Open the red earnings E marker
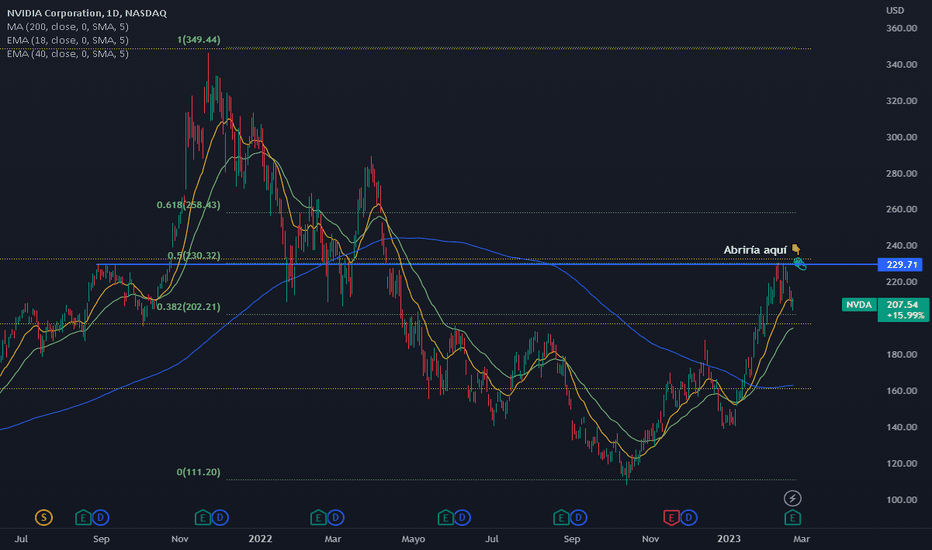This screenshot has width=932, height=550. tap(672, 518)
